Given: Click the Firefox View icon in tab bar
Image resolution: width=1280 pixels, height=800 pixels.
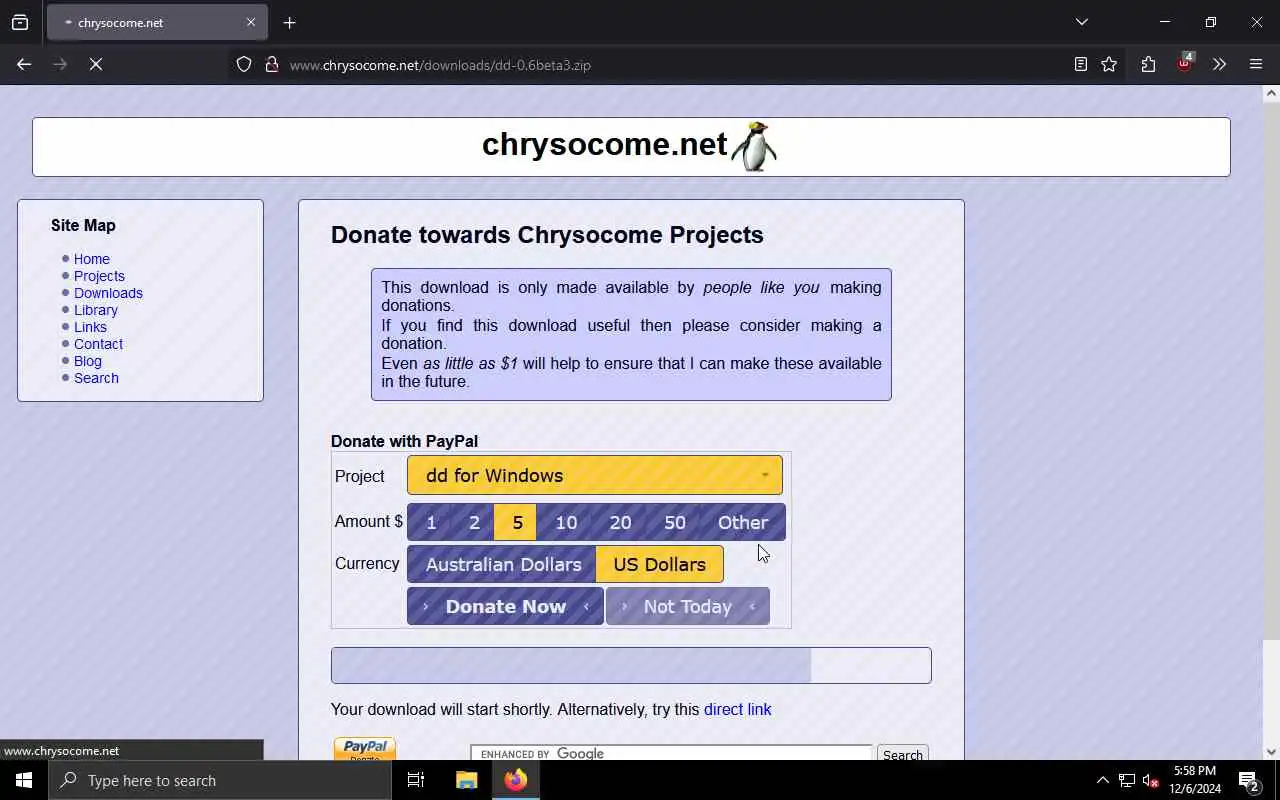Looking at the screenshot, I should pos(20,22).
